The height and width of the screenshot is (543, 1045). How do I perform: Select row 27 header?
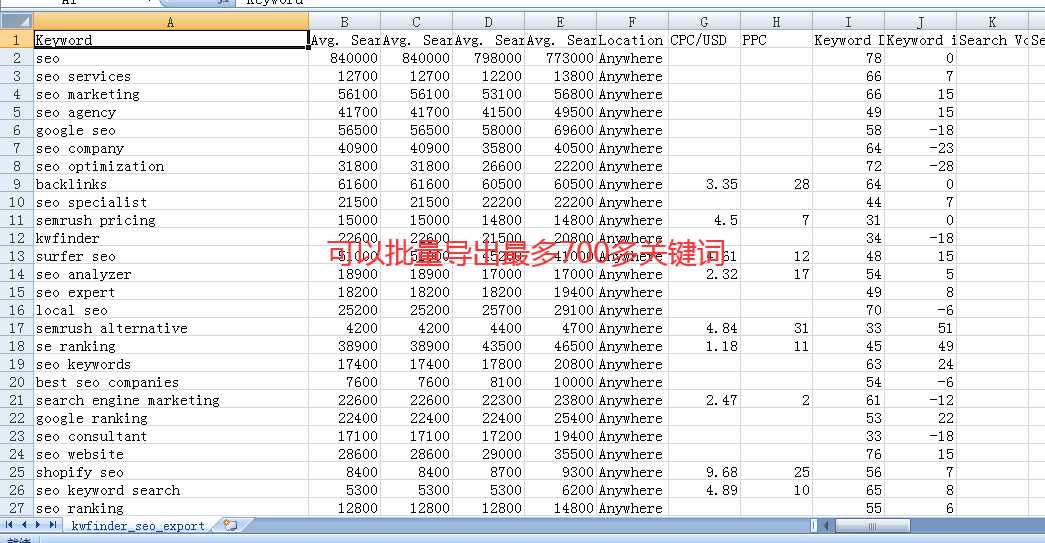click(x=17, y=508)
